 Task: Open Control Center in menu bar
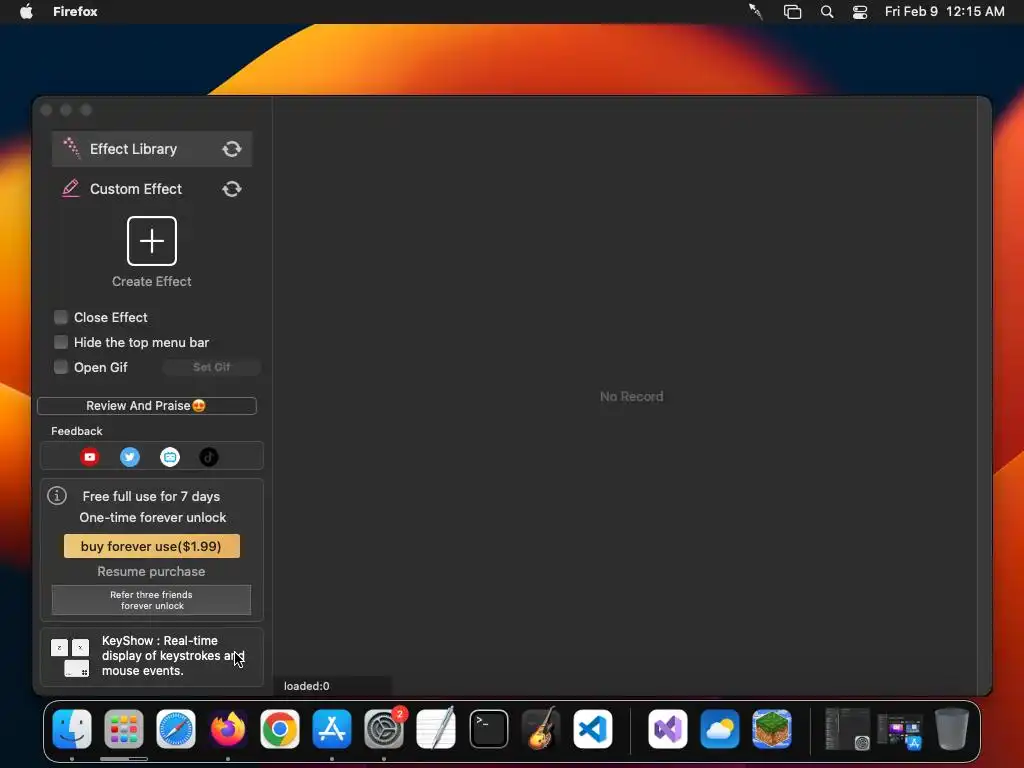tap(860, 12)
